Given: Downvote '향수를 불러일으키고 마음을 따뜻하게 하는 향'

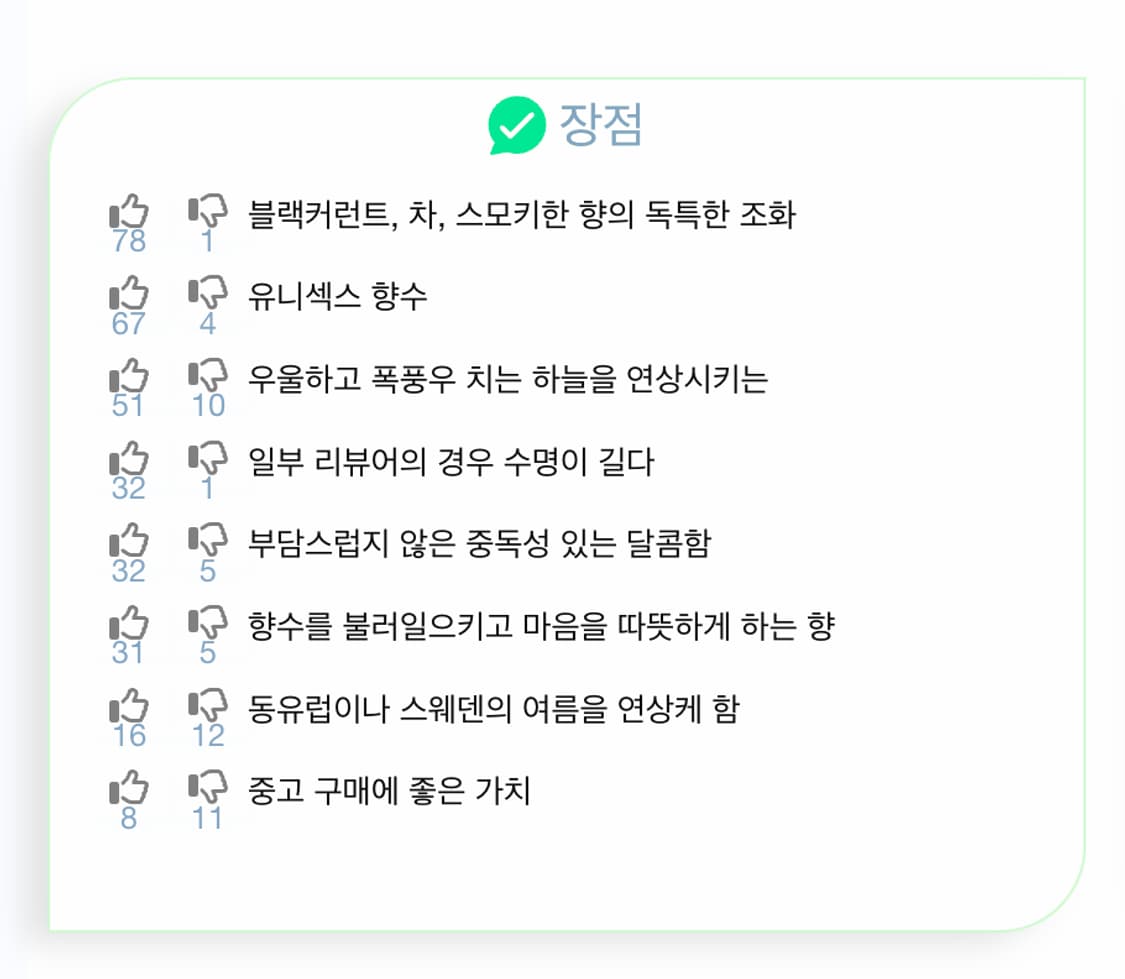Looking at the screenshot, I should pos(208,625).
